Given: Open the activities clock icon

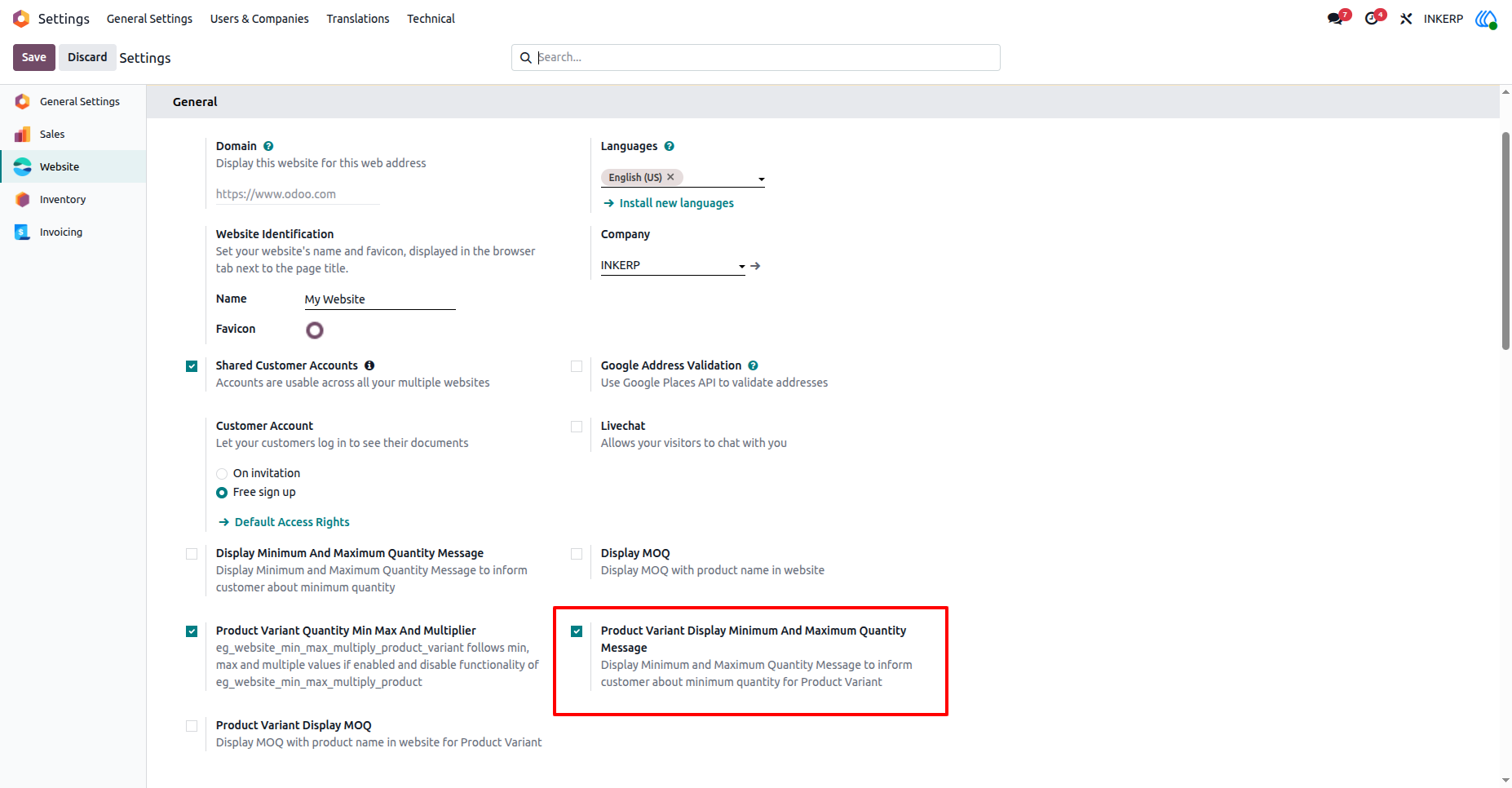Looking at the screenshot, I should point(1372,19).
